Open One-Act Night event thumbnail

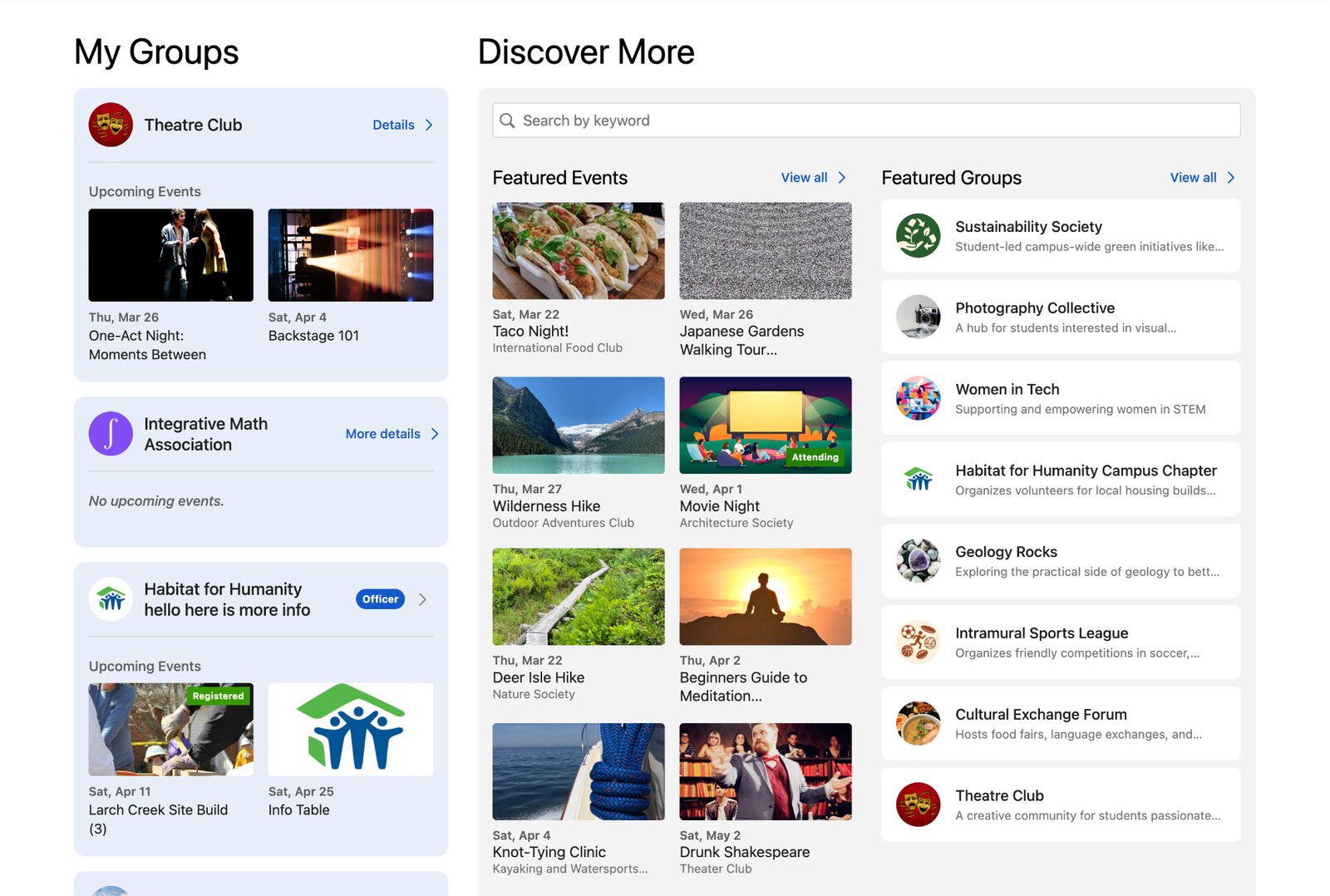tap(171, 255)
